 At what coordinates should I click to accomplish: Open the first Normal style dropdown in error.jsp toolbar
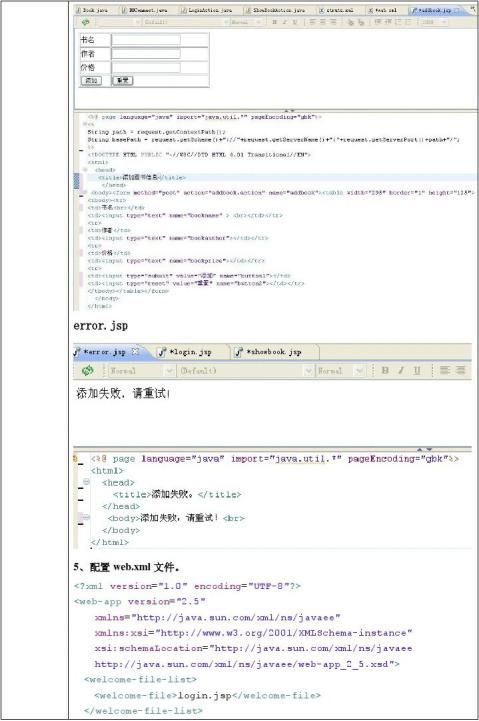pos(142,371)
